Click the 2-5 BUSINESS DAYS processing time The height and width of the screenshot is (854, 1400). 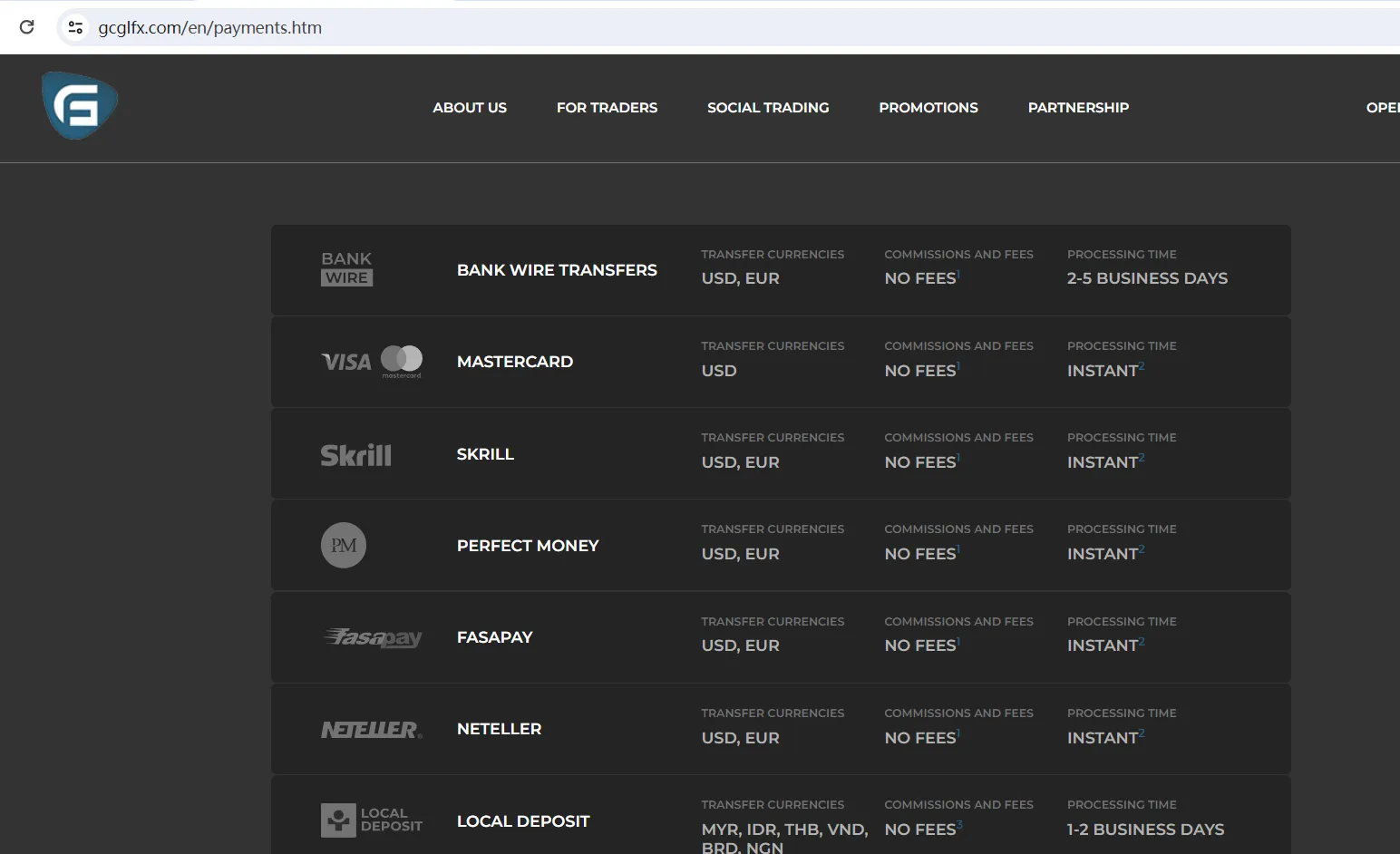(x=1147, y=278)
